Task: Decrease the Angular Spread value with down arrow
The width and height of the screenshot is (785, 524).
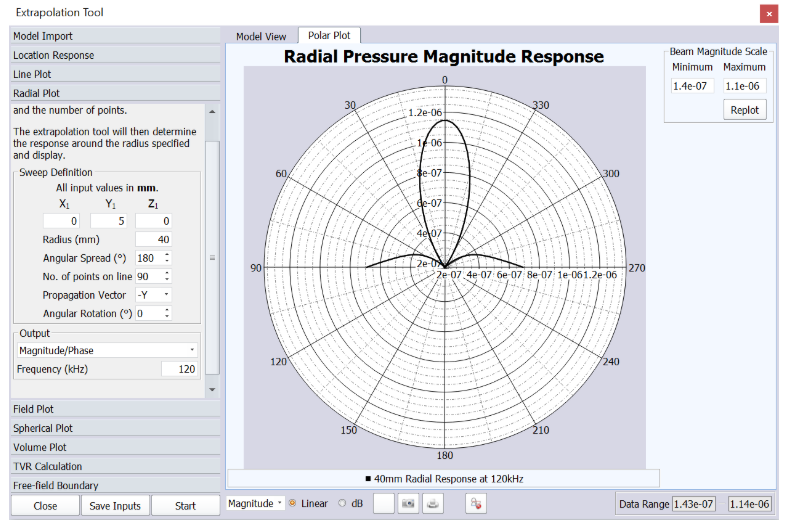Action: pos(167,261)
